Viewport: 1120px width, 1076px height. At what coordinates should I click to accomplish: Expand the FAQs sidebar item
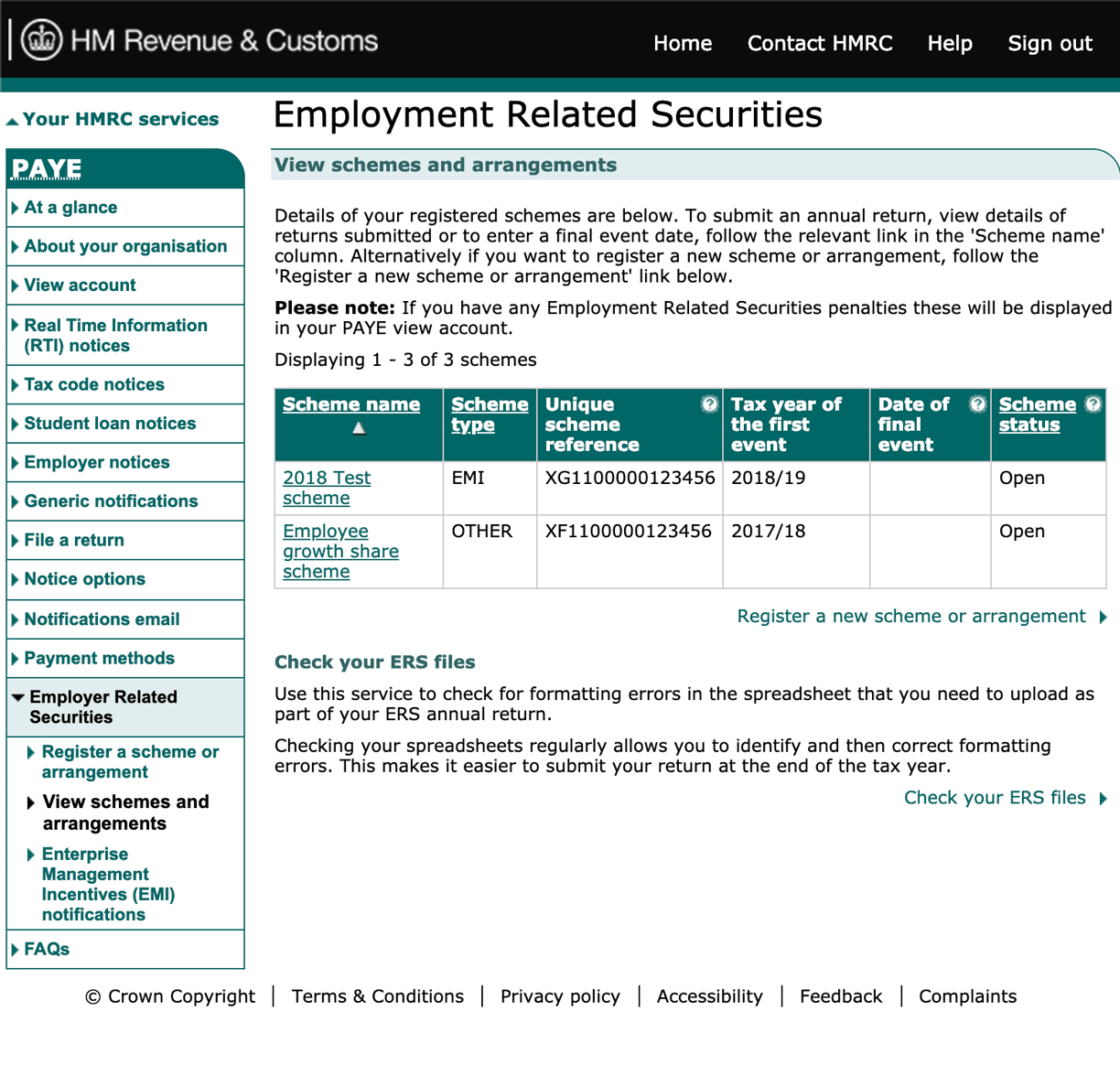pos(46,950)
